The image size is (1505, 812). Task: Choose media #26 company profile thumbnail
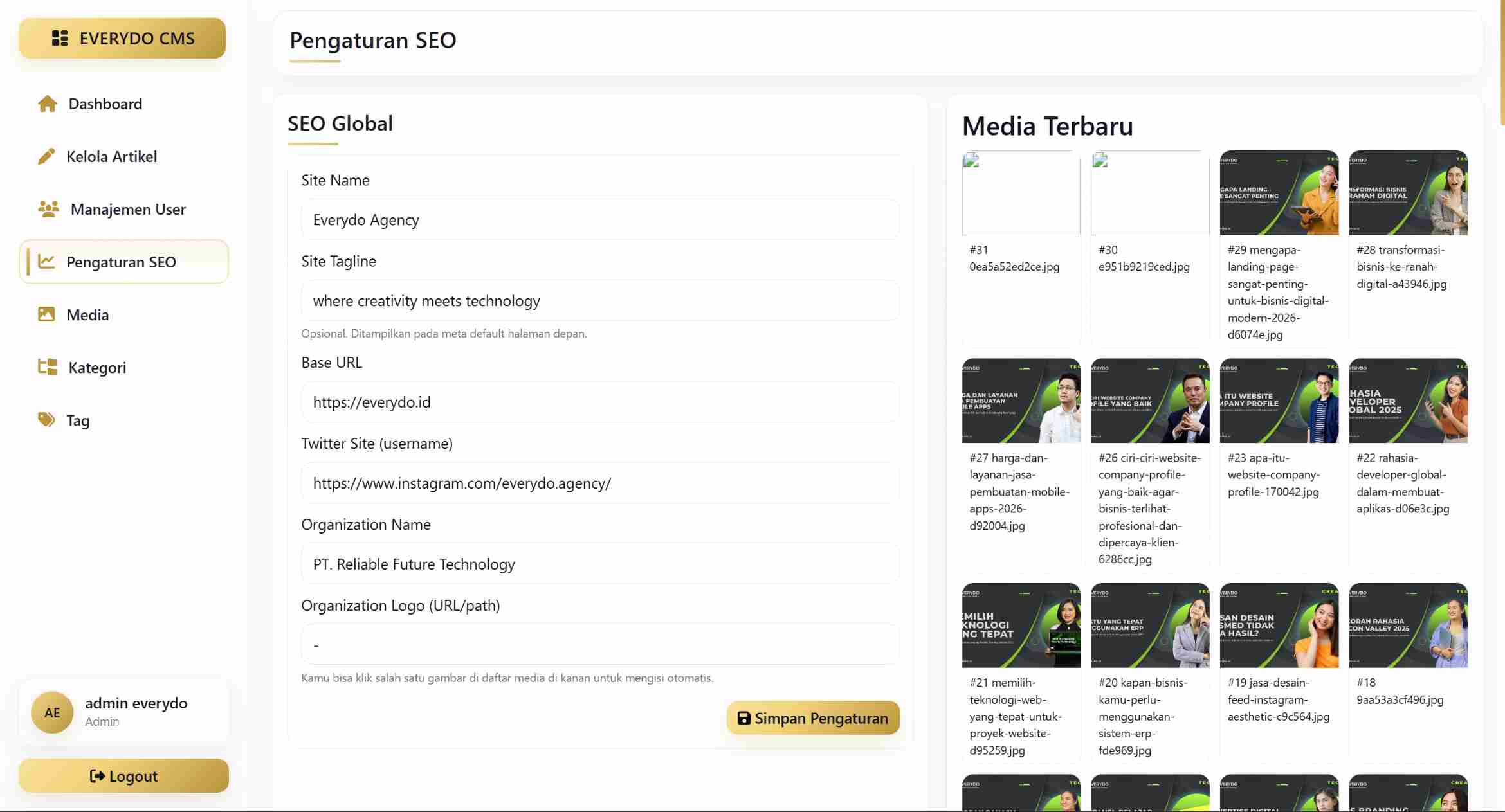pyautogui.click(x=1150, y=401)
